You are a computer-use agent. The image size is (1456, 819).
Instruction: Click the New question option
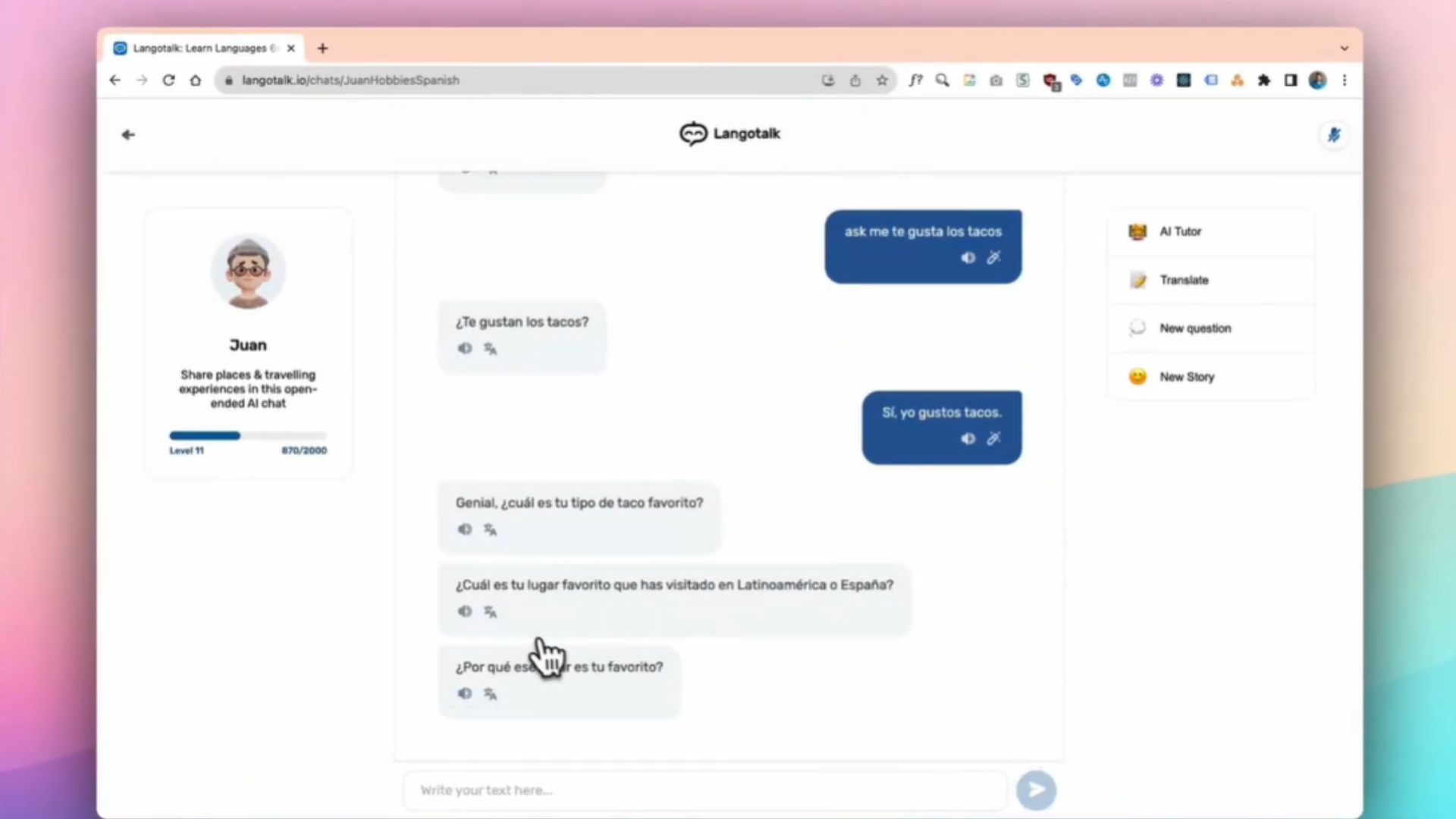click(x=1194, y=328)
